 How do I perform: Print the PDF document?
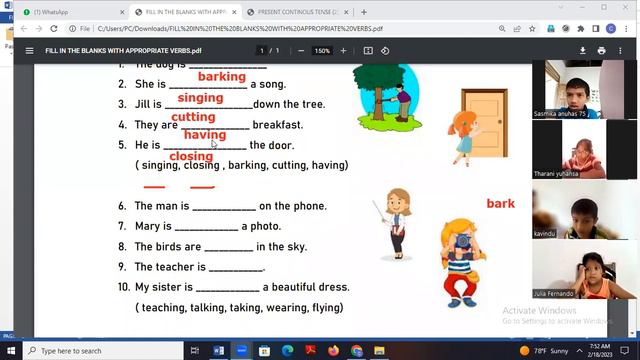601,51
